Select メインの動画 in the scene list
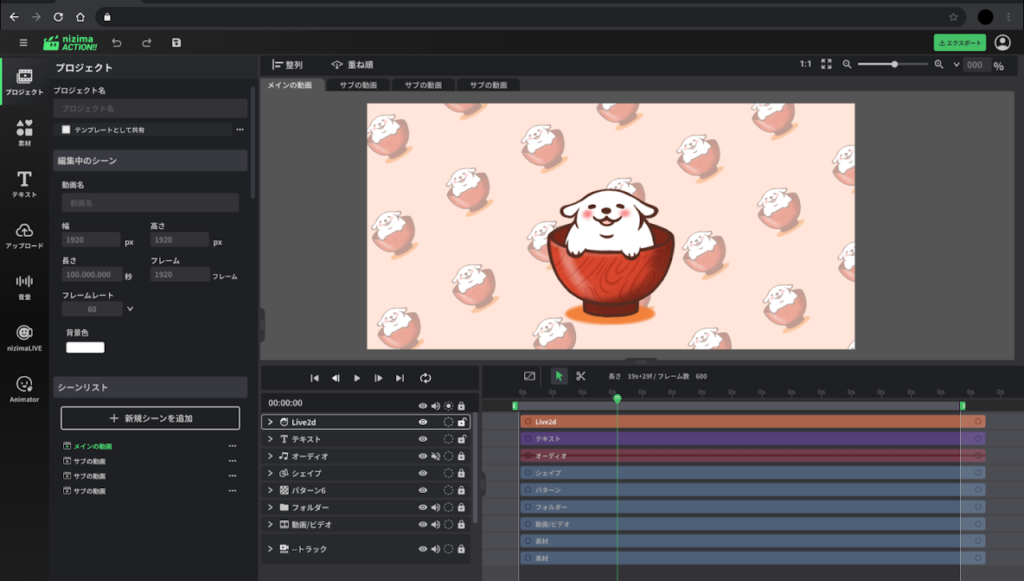 [92, 447]
